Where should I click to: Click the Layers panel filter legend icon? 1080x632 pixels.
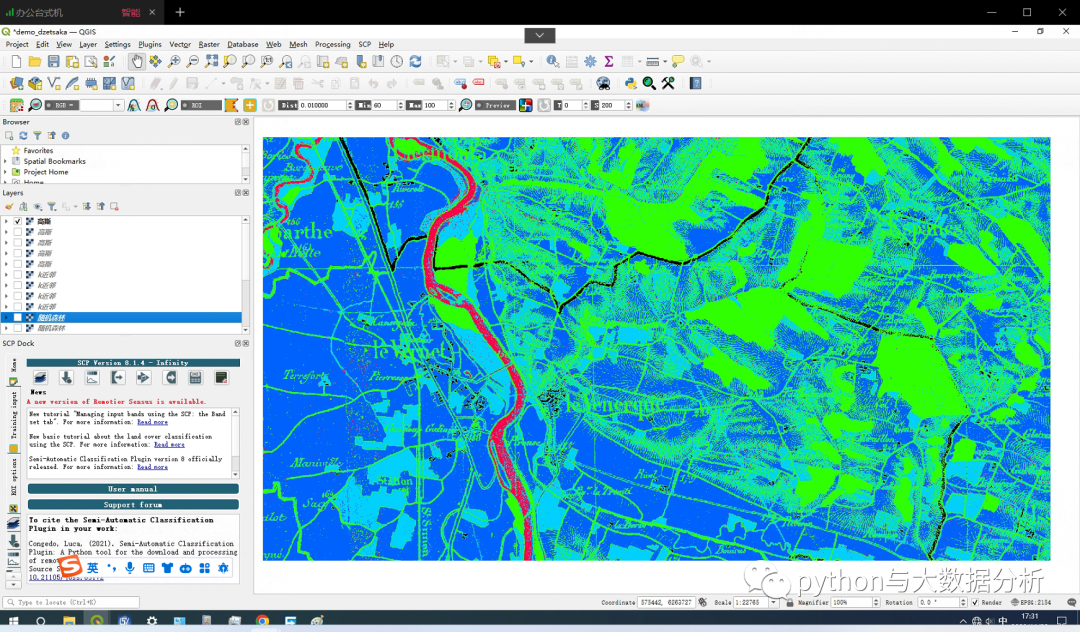click(x=52, y=207)
